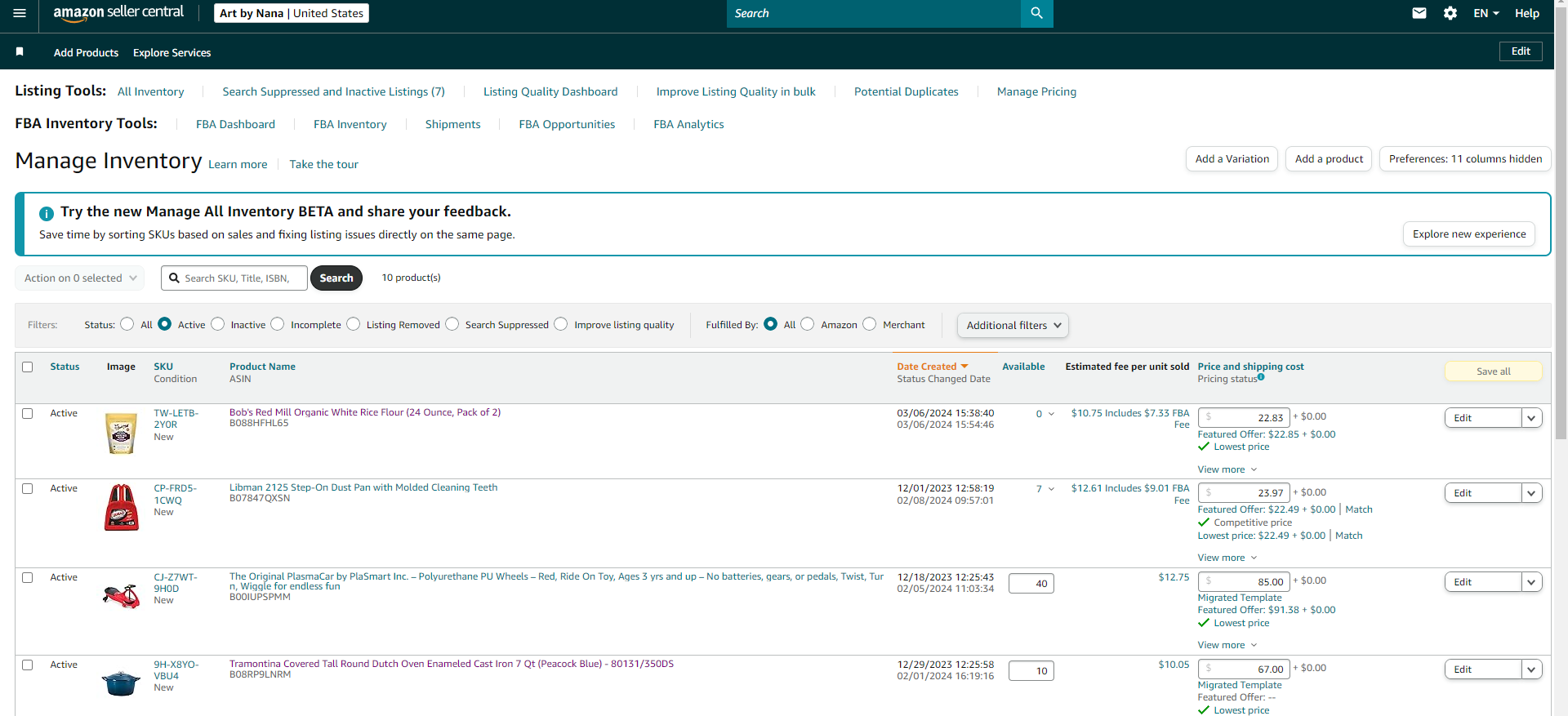The width and height of the screenshot is (1568, 716).
Task: Open the hamburger navigation menu
Action: [20, 13]
